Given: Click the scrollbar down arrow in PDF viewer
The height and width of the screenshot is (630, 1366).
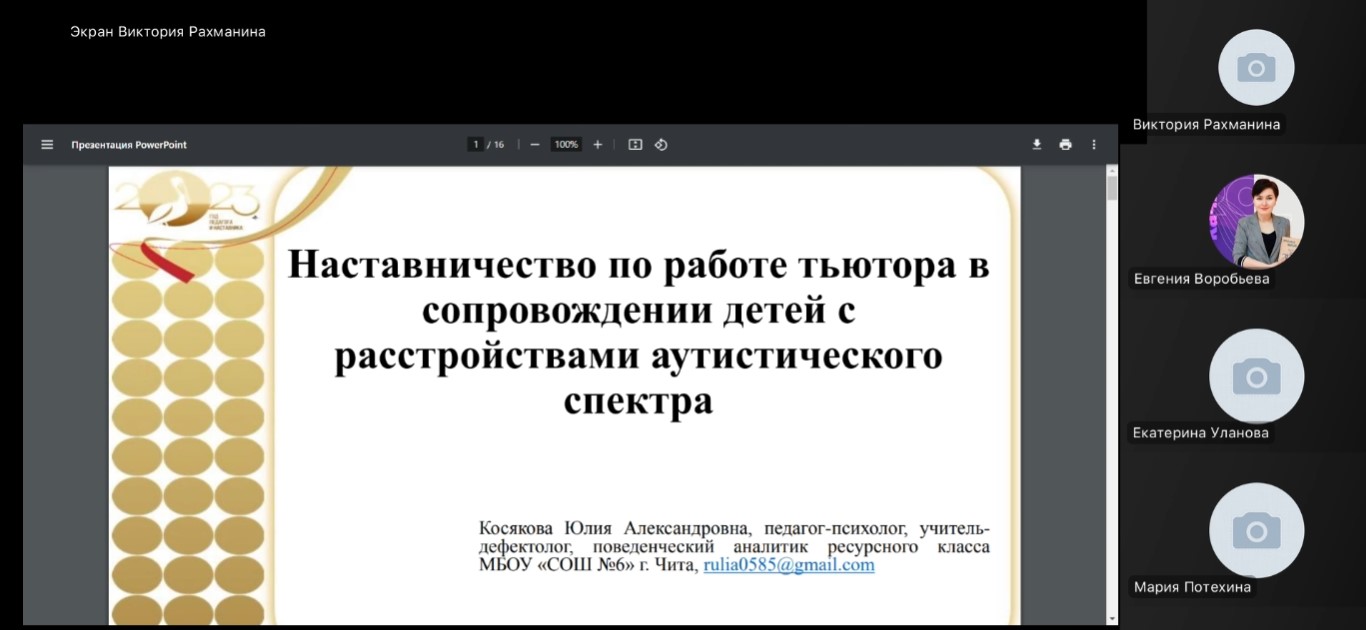Looking at the screenshot, I should (x=1111, y=618).
